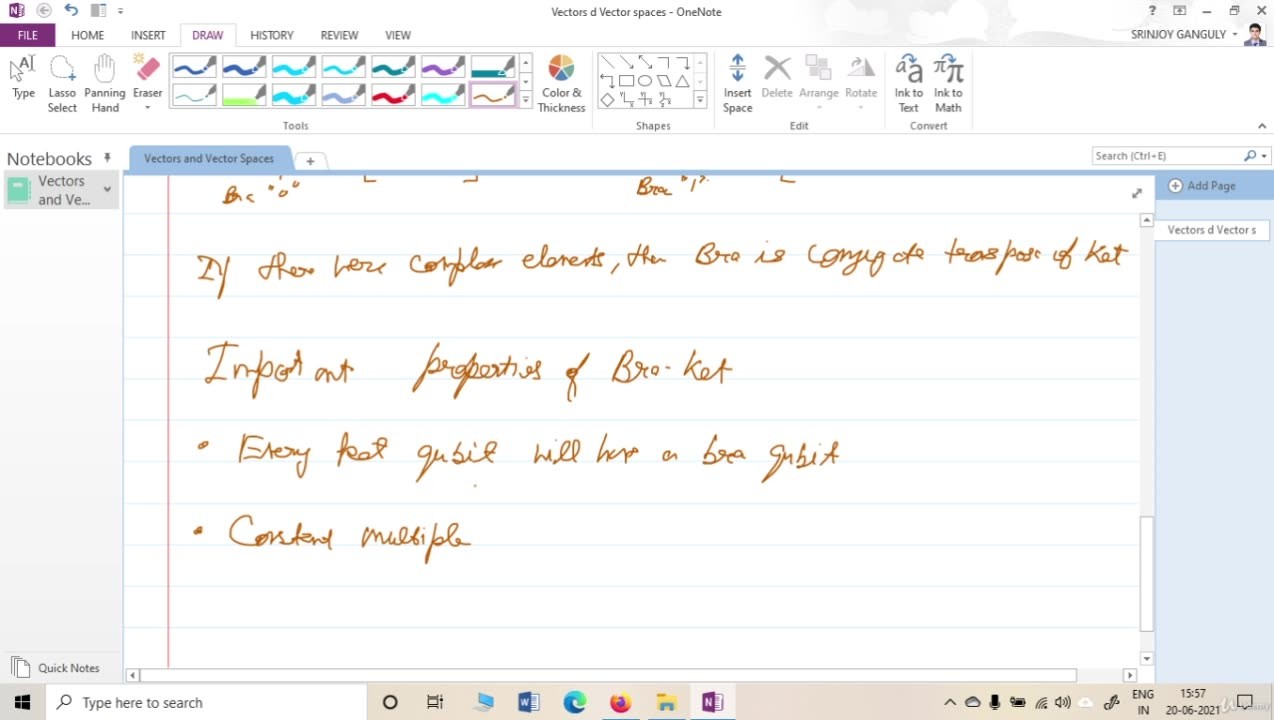The height and width of the screenshot is (720, 1274).
Task: Select the triangle shape
Action: point(683,81)
